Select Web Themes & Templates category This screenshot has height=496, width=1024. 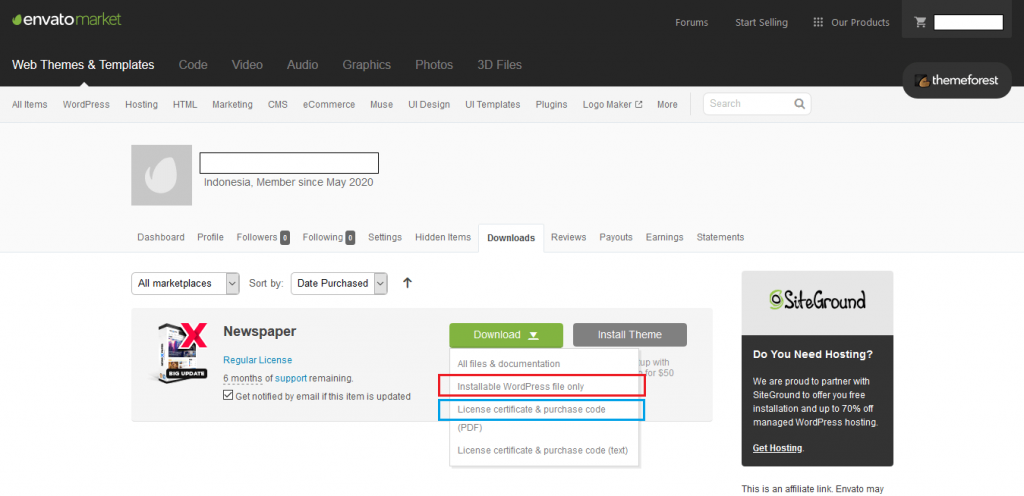tap(83, 65)
